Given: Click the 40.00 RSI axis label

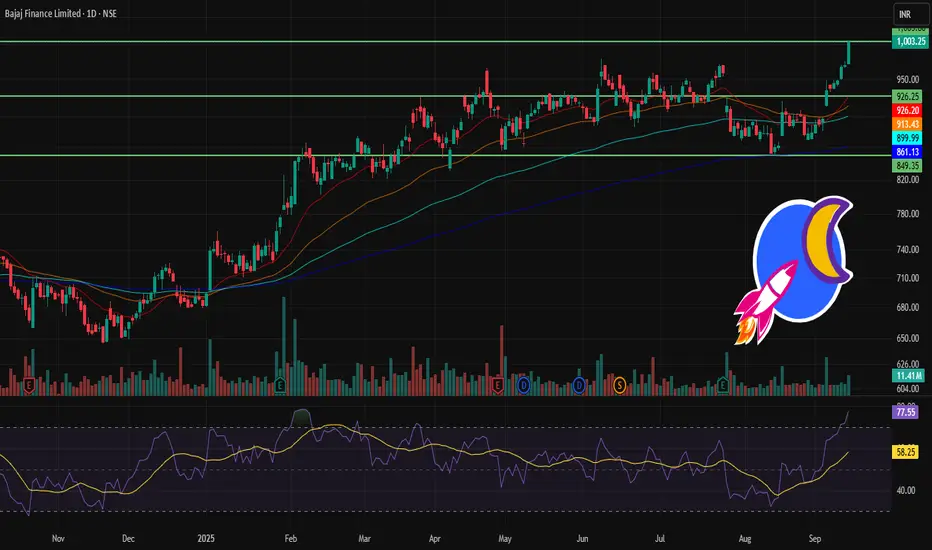Looking at the screenshot, I should (x=906, y=491).
